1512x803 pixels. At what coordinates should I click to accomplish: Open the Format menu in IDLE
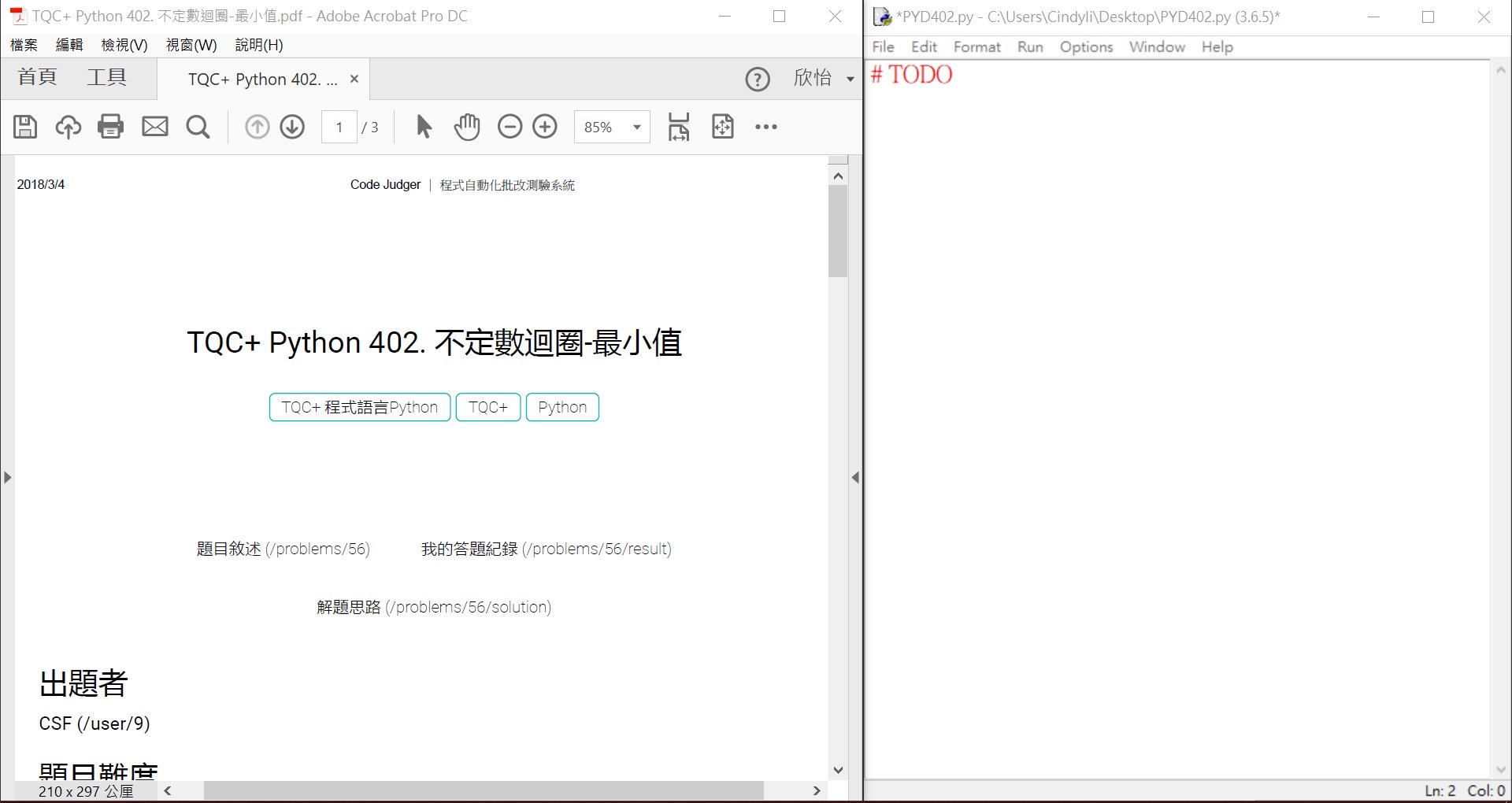pyautogui.click(x=976, y=46)
